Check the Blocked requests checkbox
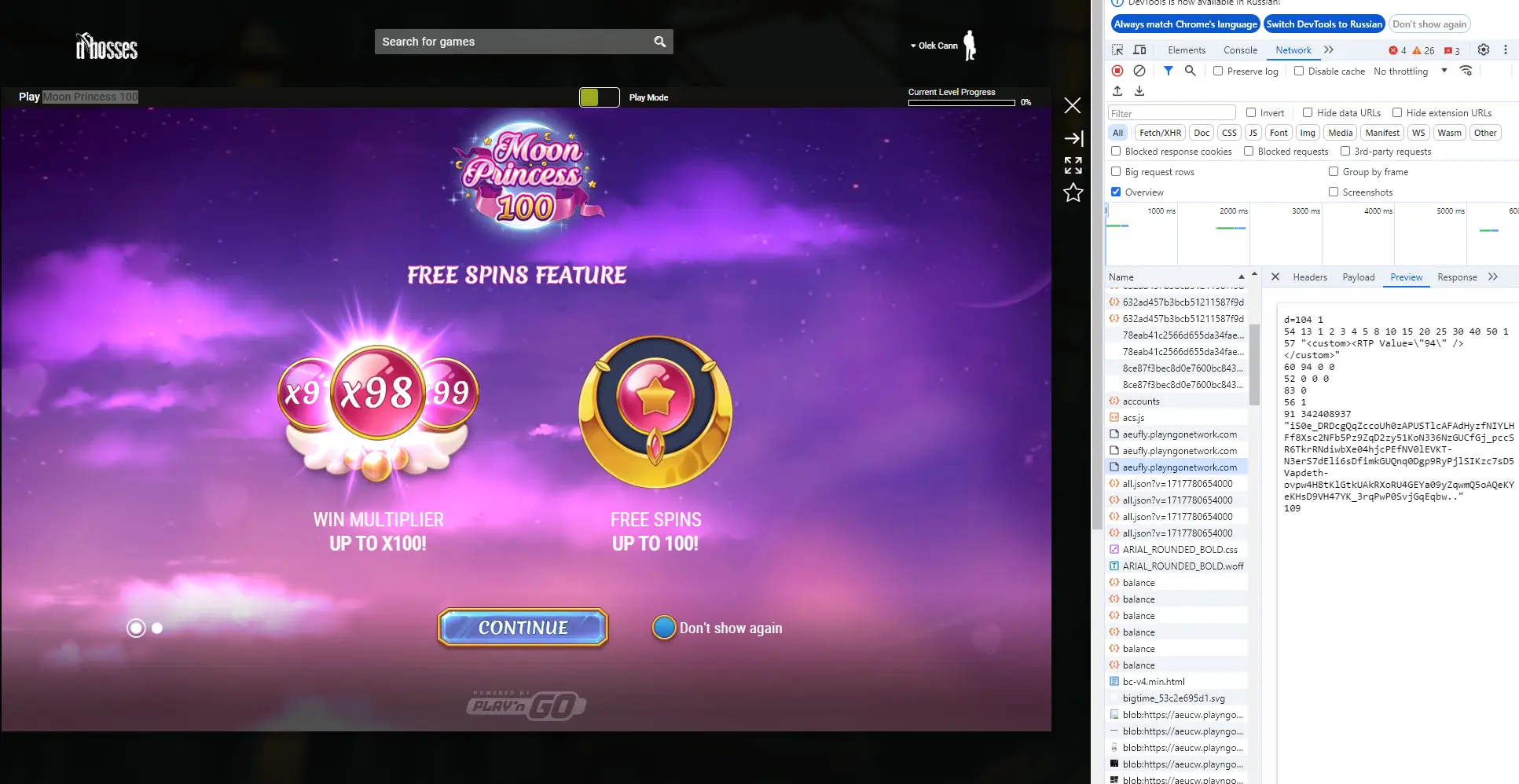 1249,151
